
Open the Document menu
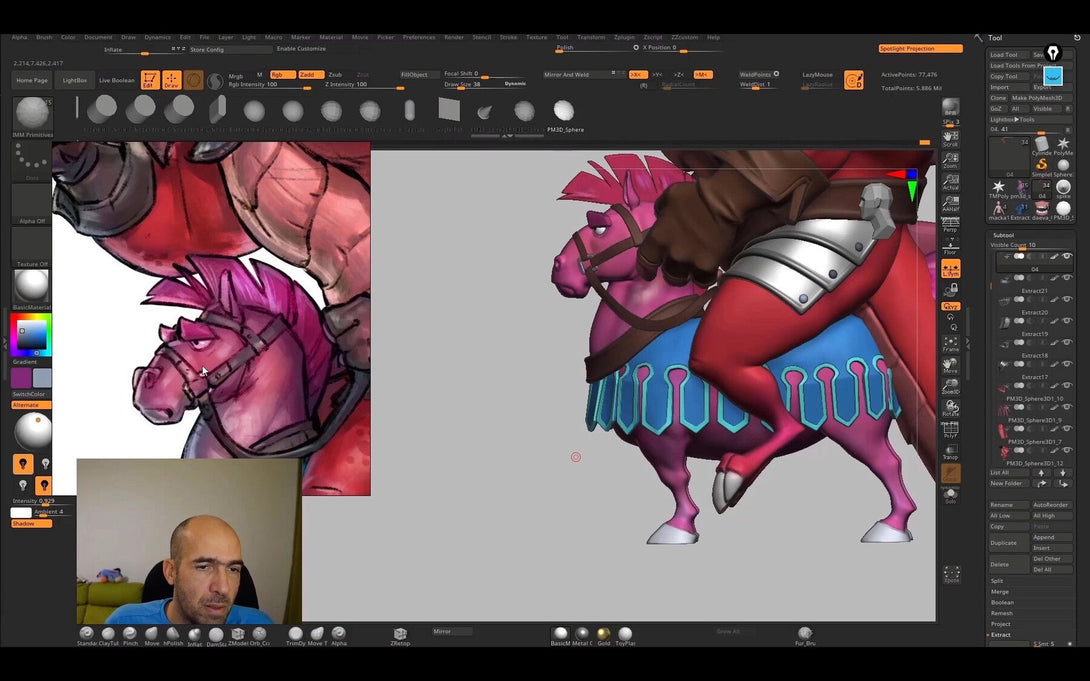[x=98, y=38]
